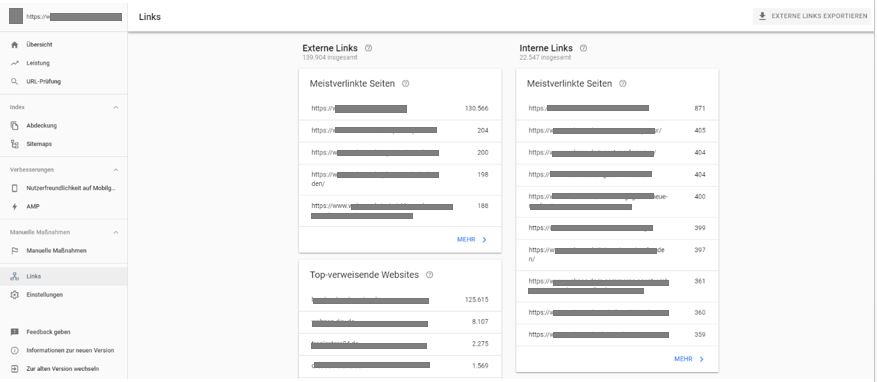Click the Manuelle Maßnahmen flag icon
Image resolution: width=877 pixels, height=382 pixels.
click(x=15, y=251)
